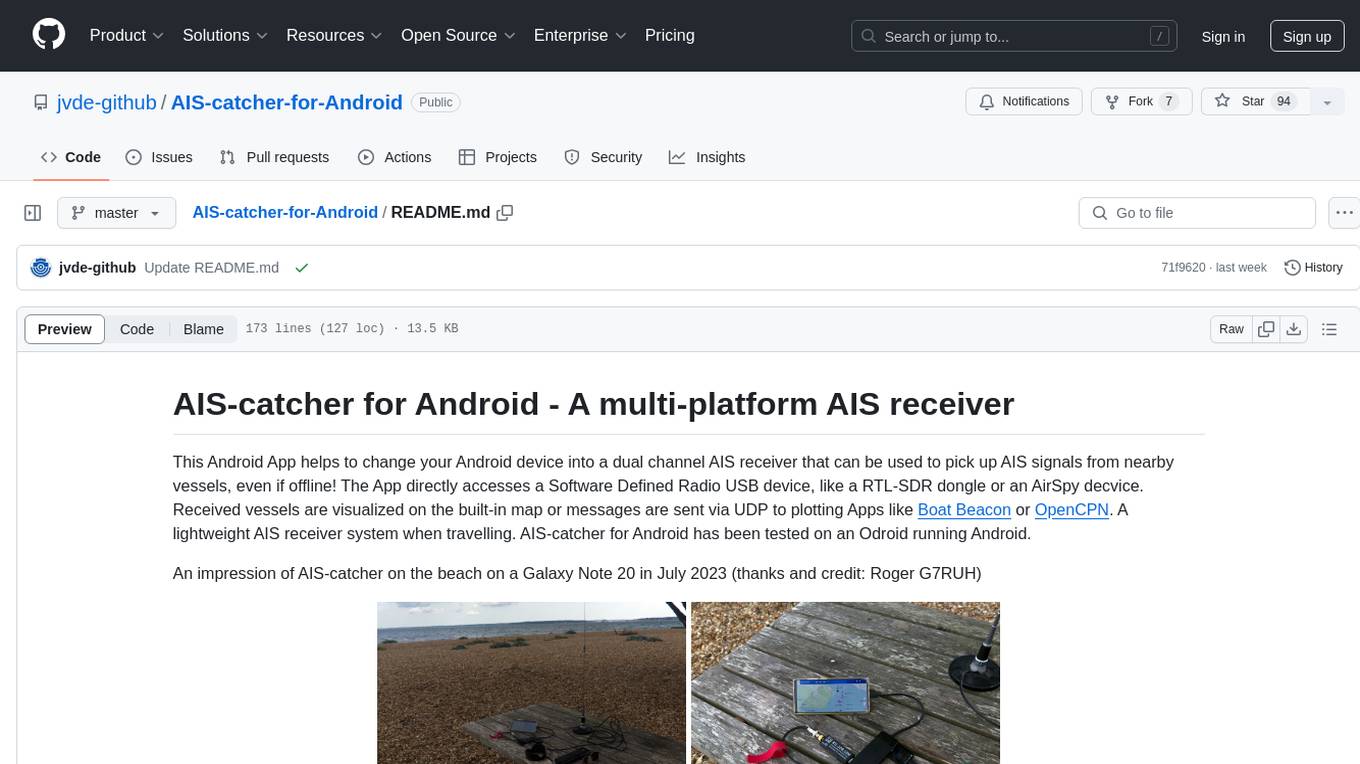1360x764 pixels.
Task: Open the phone on table photo
Action: pos(845,683)
